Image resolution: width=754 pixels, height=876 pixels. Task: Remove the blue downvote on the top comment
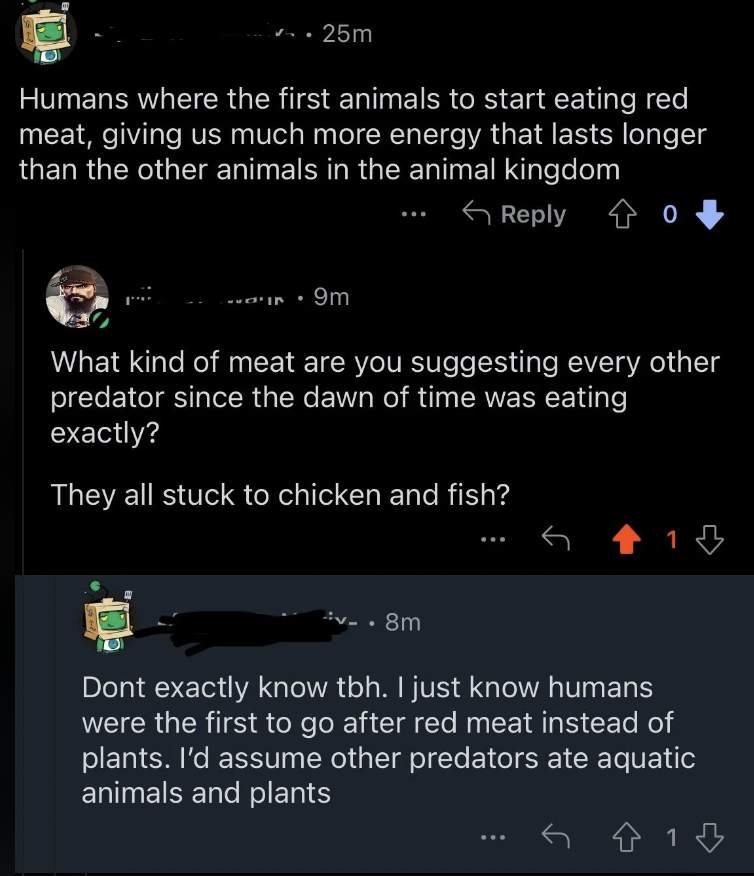[x=708, y=214]
